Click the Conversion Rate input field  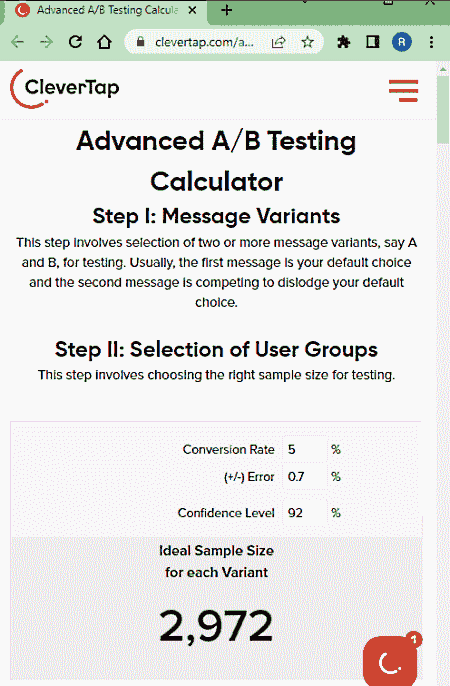tap(304, 449)
